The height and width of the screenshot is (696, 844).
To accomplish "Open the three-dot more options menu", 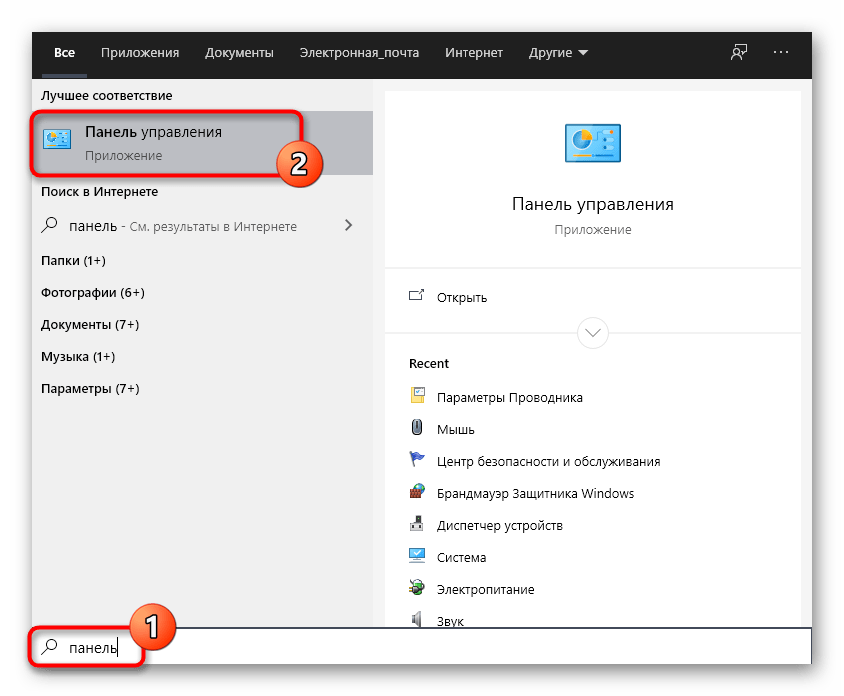I will (x=781, y=53).
